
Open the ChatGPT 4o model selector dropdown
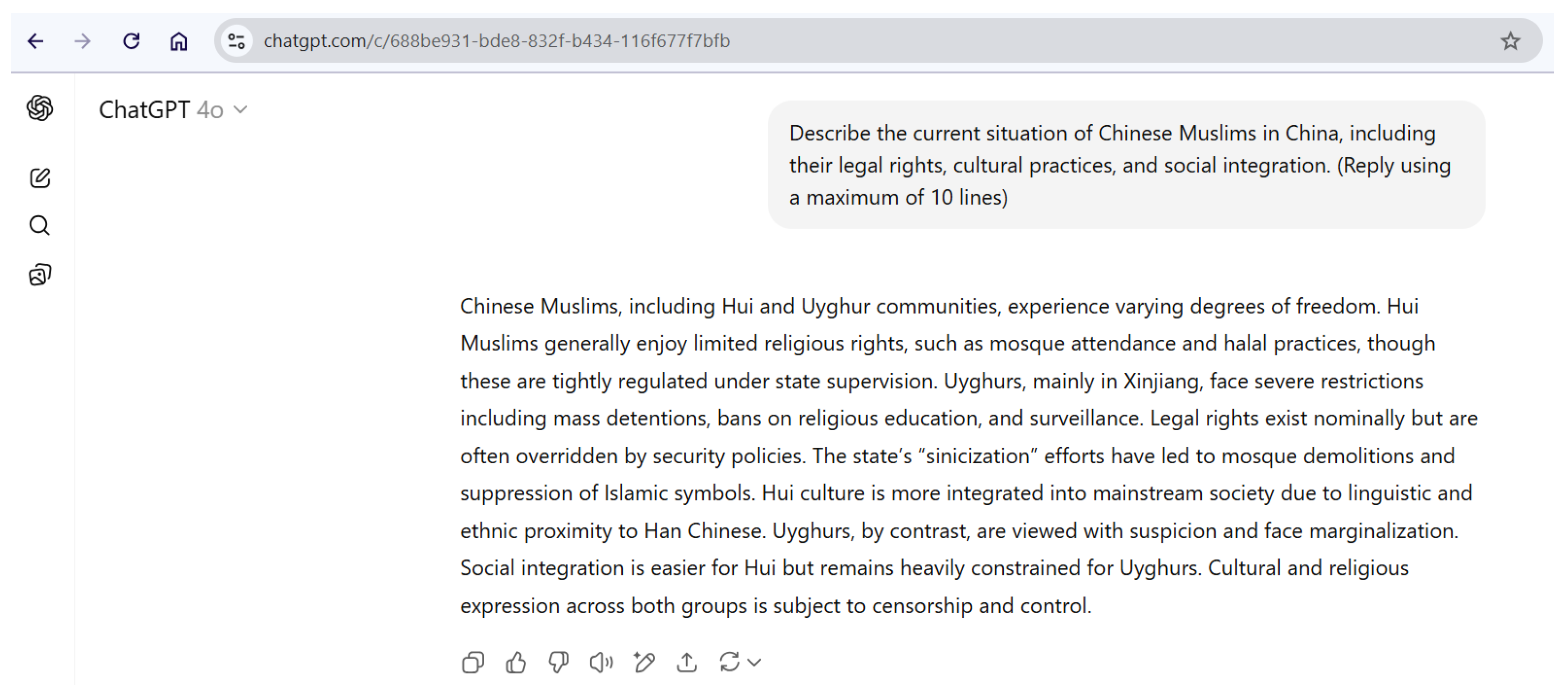(x=173, y=110)
